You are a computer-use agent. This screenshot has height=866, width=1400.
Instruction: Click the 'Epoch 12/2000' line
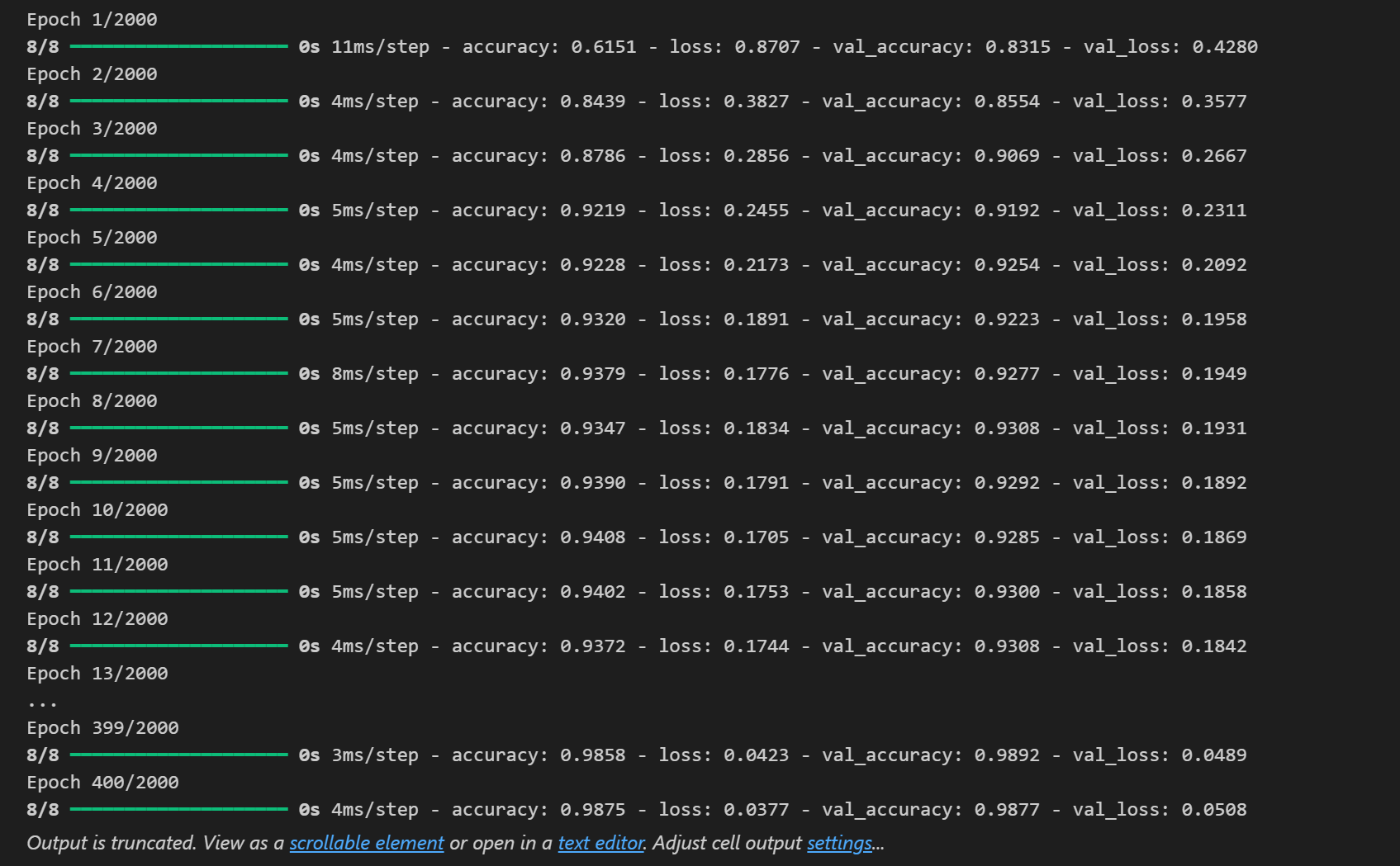[x=97, y=619]
